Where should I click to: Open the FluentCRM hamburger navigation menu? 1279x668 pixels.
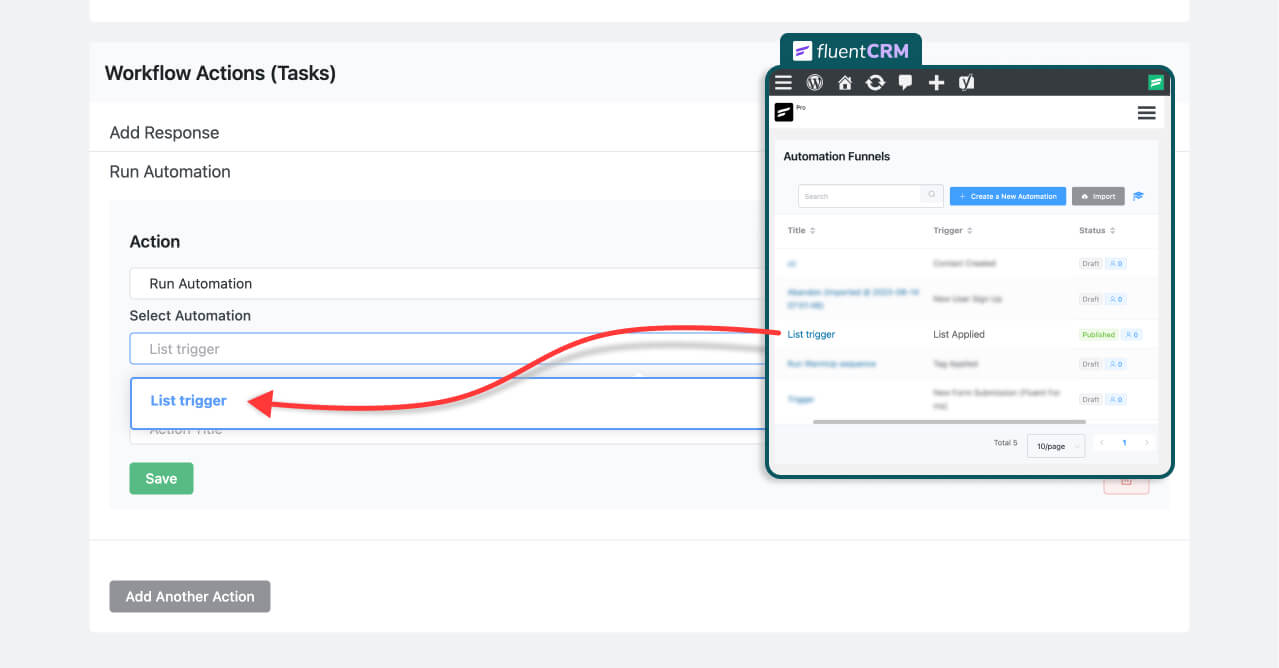1147,113
